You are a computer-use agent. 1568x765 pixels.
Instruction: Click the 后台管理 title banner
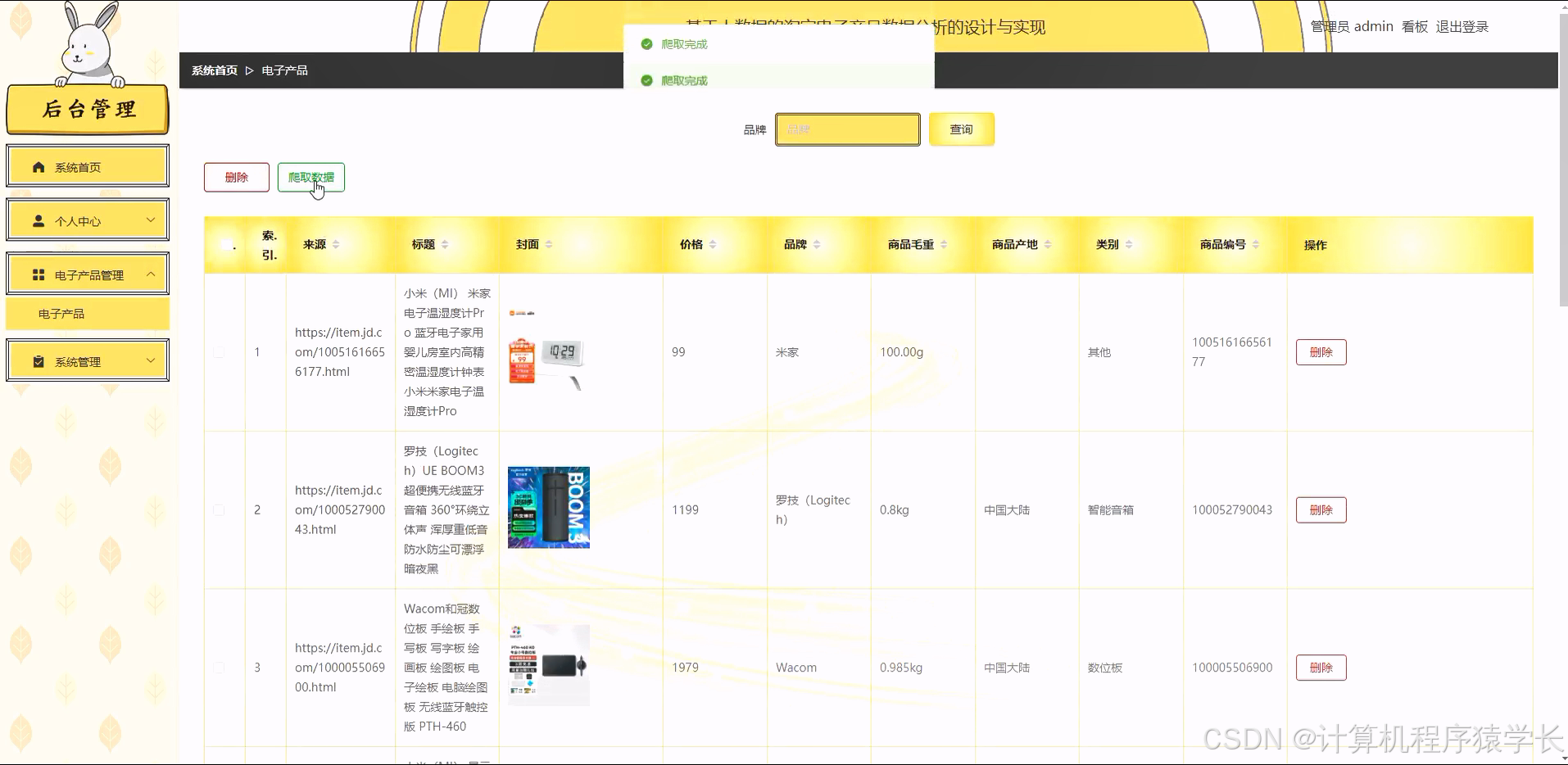[88, 109]
